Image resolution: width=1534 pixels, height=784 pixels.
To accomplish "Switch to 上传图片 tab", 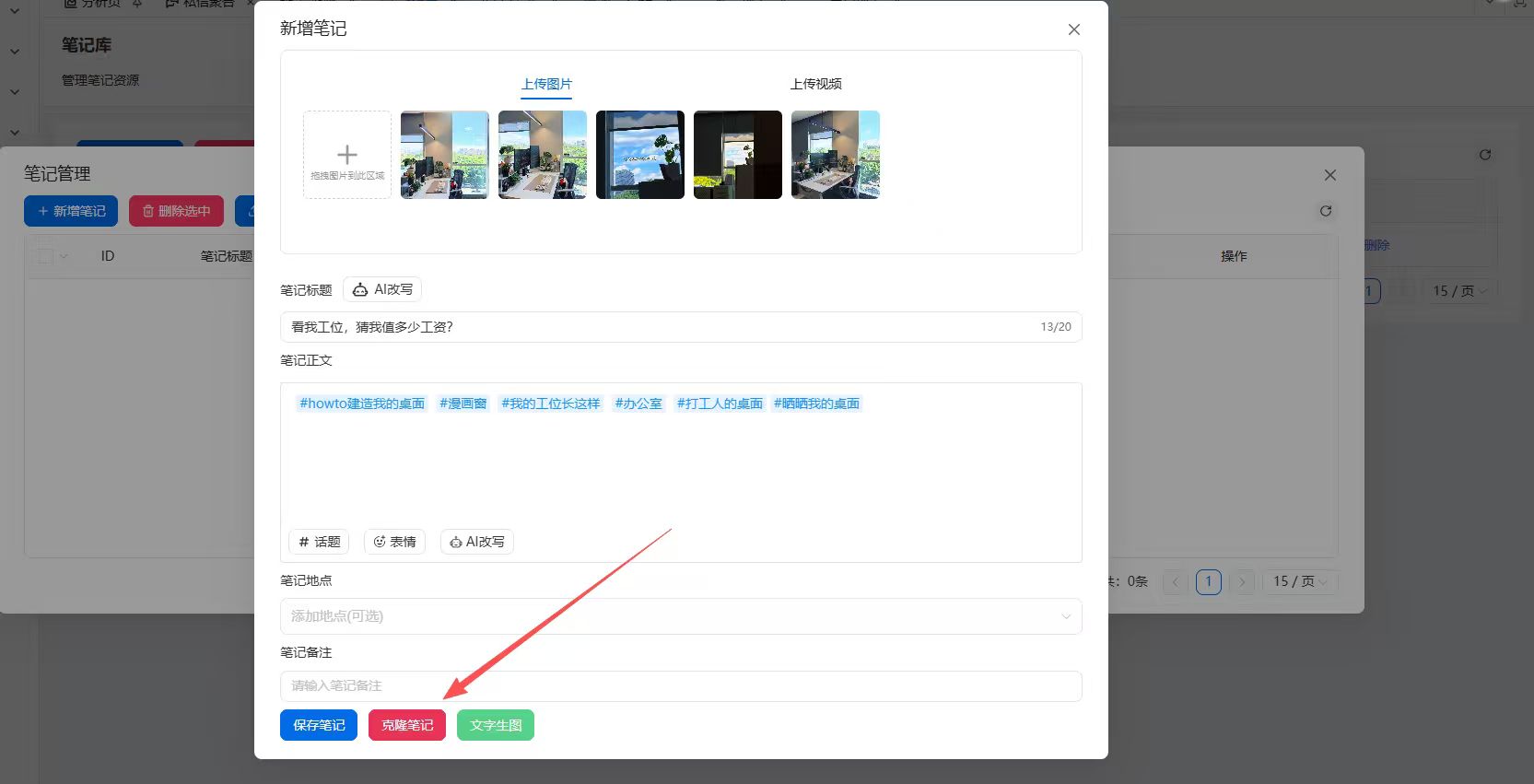I will pyautogui.click(x=546, y=84).
